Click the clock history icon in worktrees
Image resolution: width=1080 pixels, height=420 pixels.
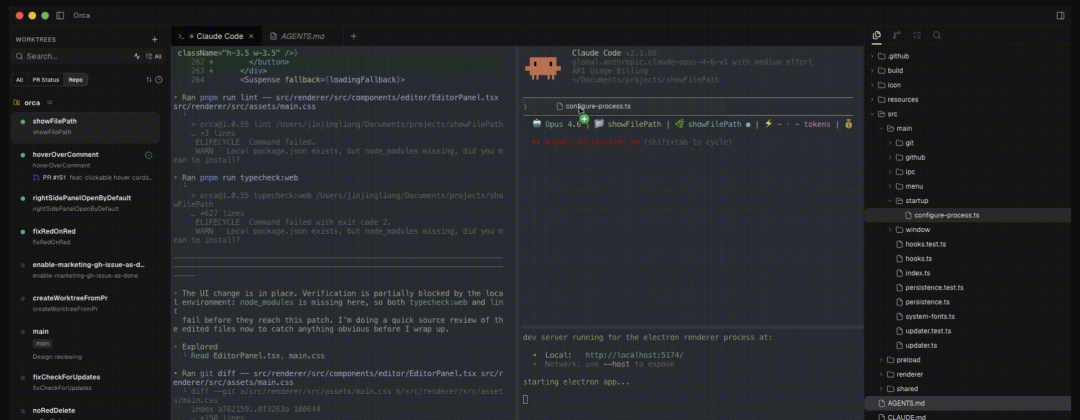158,80
